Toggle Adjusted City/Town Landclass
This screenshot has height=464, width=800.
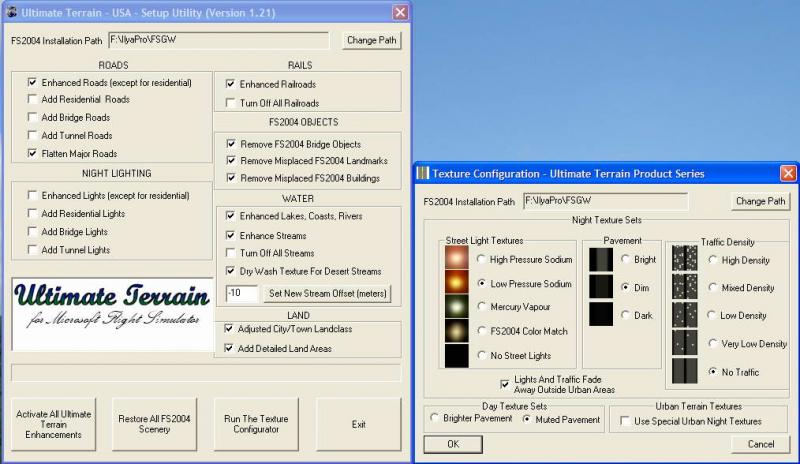pos(229,329)
